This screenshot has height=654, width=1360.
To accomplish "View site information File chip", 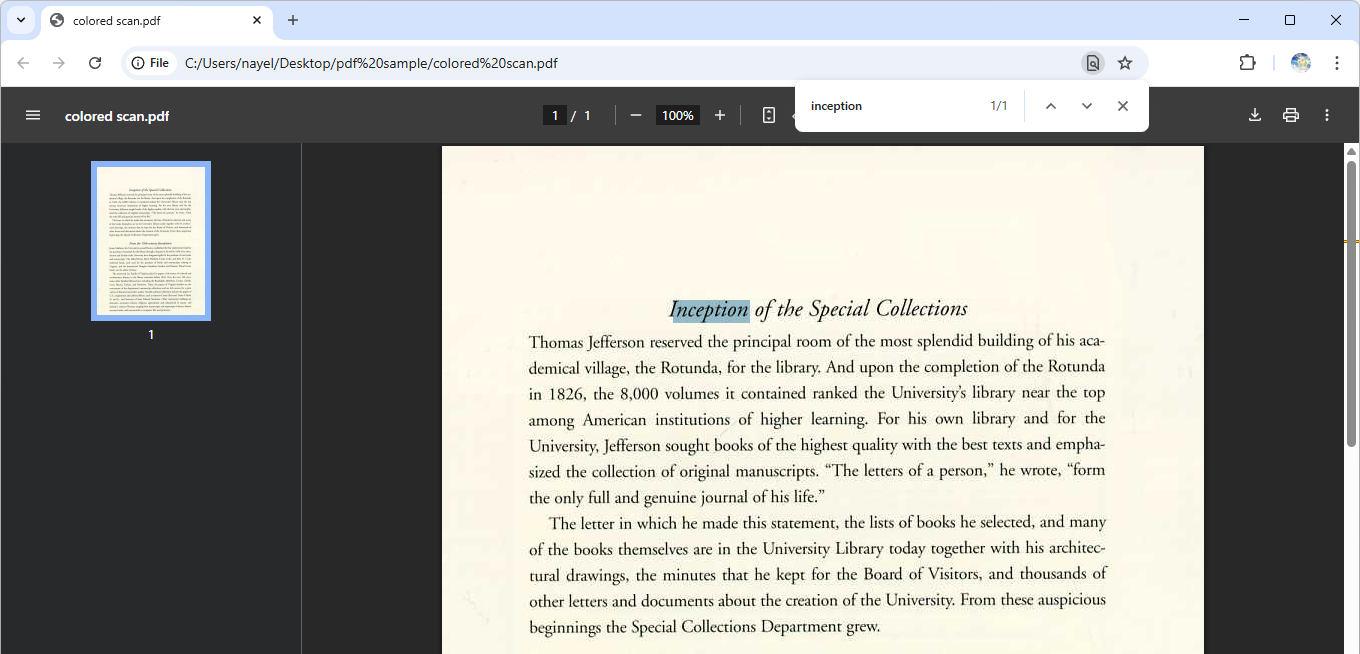I will [x=150, y=63].
